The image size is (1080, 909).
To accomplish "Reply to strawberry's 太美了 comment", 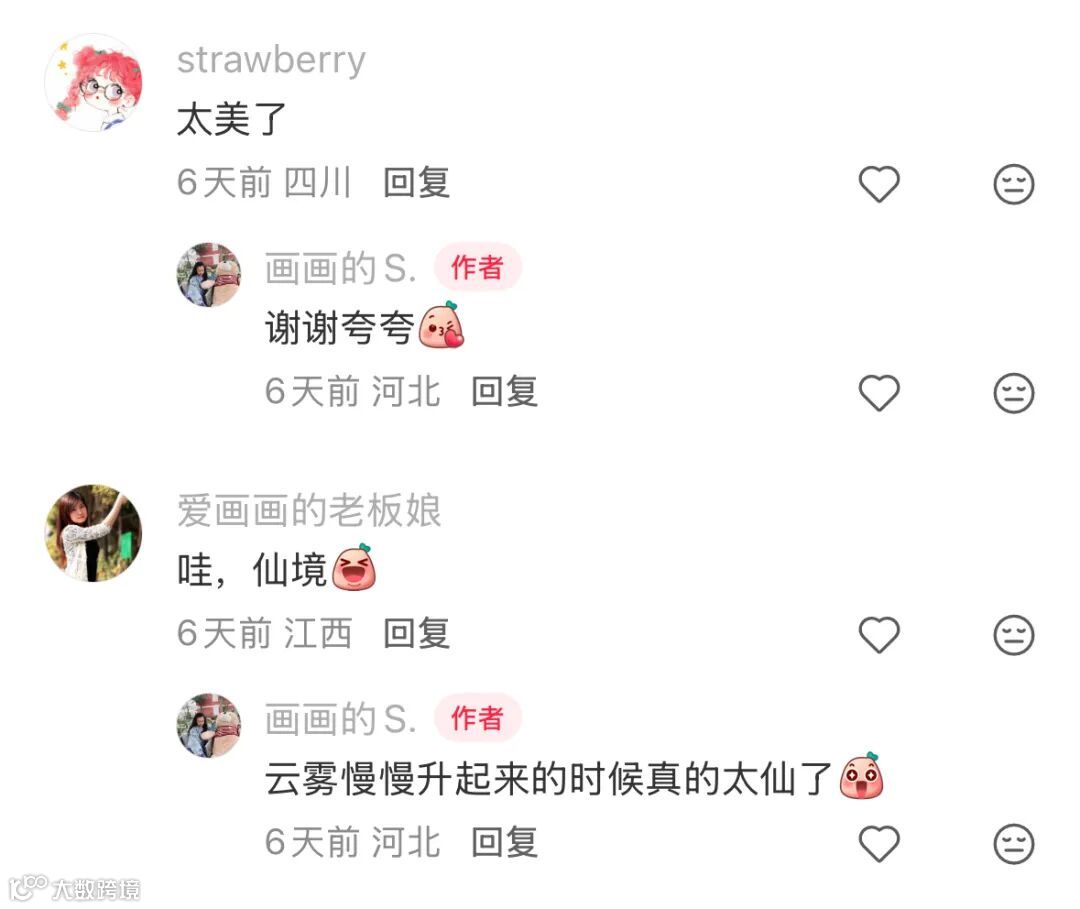I will click(417, 183).
